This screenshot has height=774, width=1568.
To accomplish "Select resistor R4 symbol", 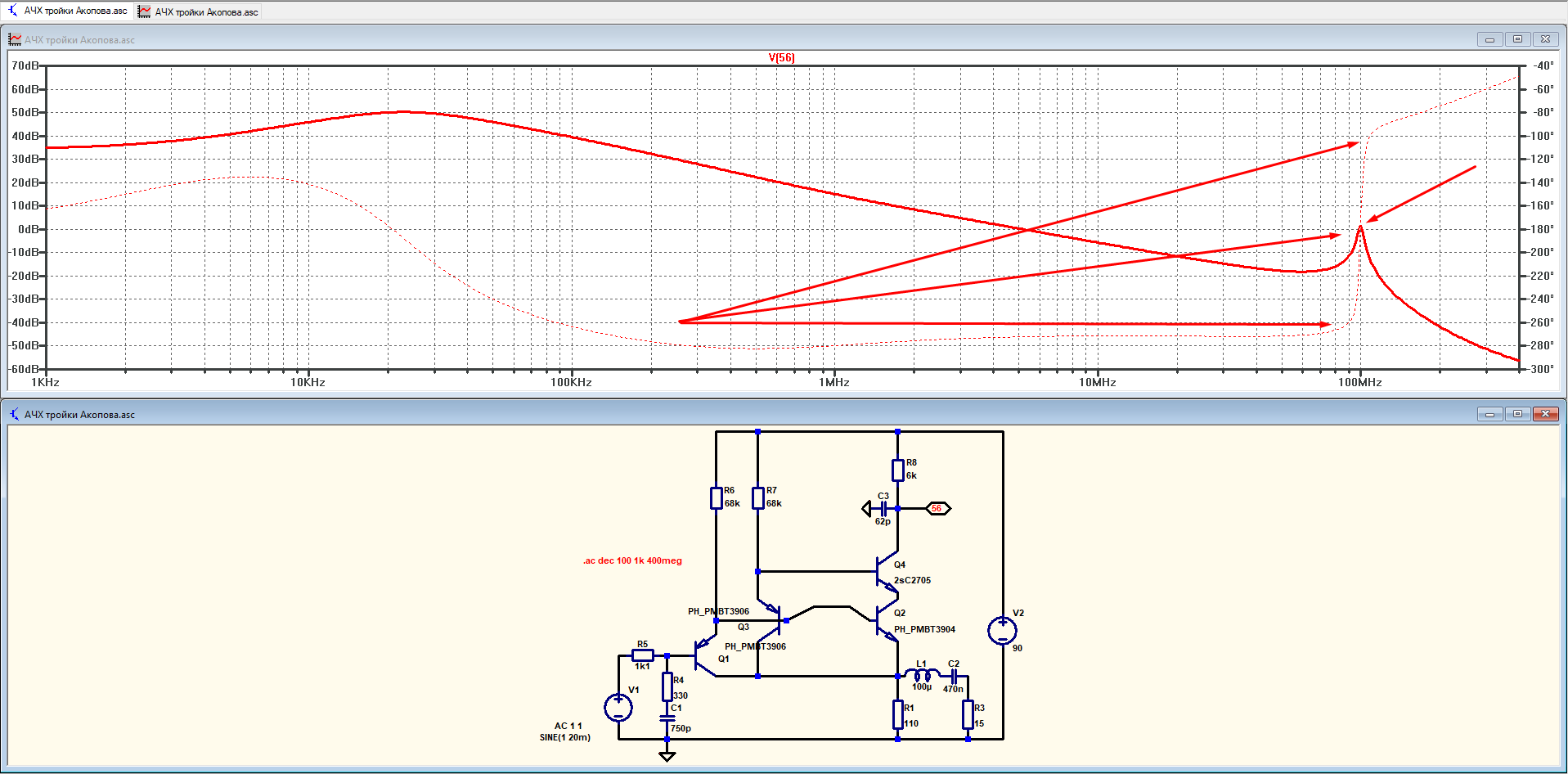I will 667,686.
